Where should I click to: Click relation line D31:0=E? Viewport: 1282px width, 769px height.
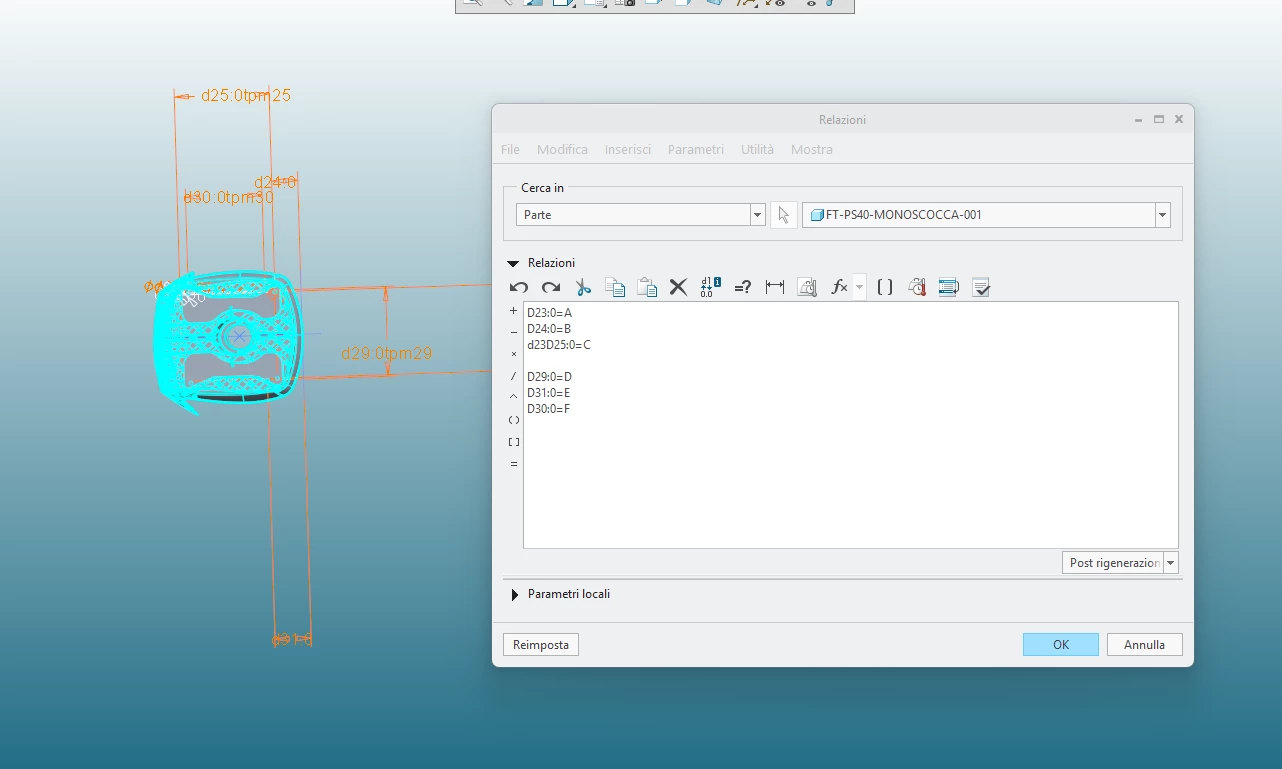[548, 393]
